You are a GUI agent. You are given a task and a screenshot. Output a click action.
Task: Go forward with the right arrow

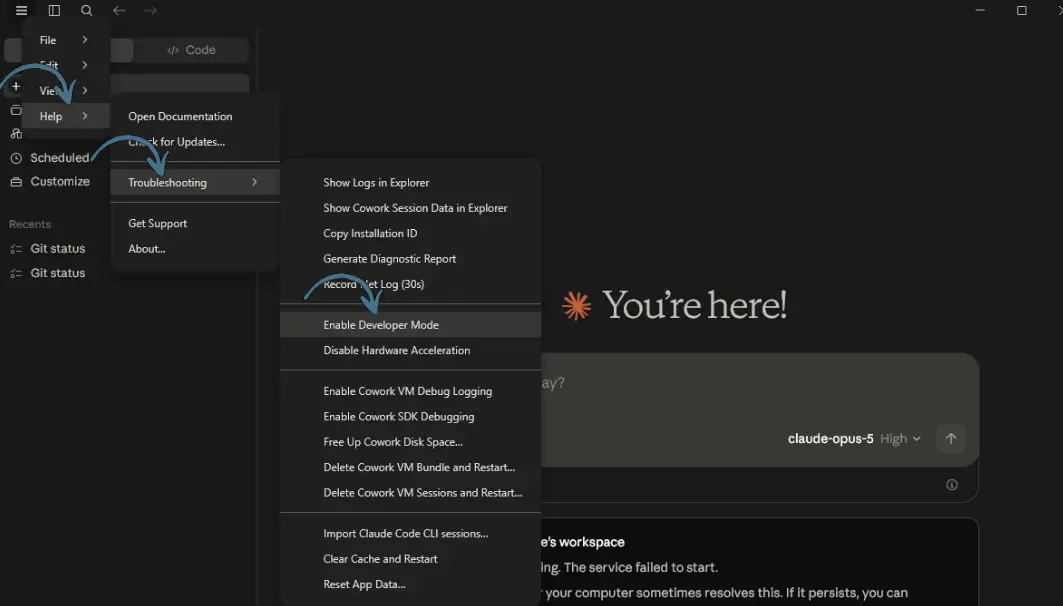point(151,10)
